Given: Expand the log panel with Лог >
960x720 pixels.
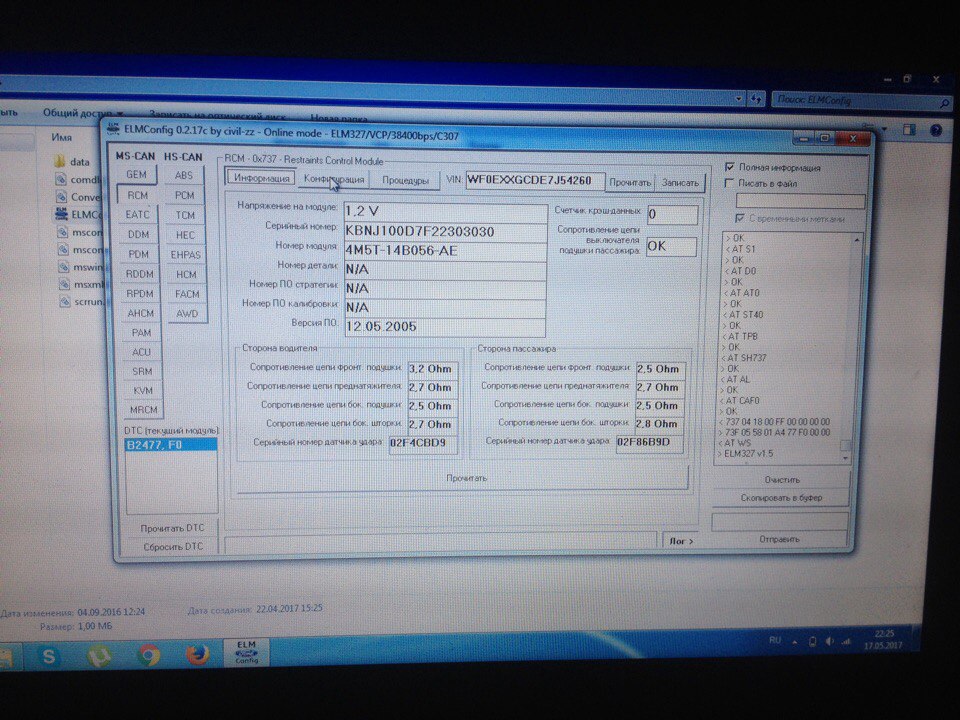Looking at the screenshot, I should (681, 541).
